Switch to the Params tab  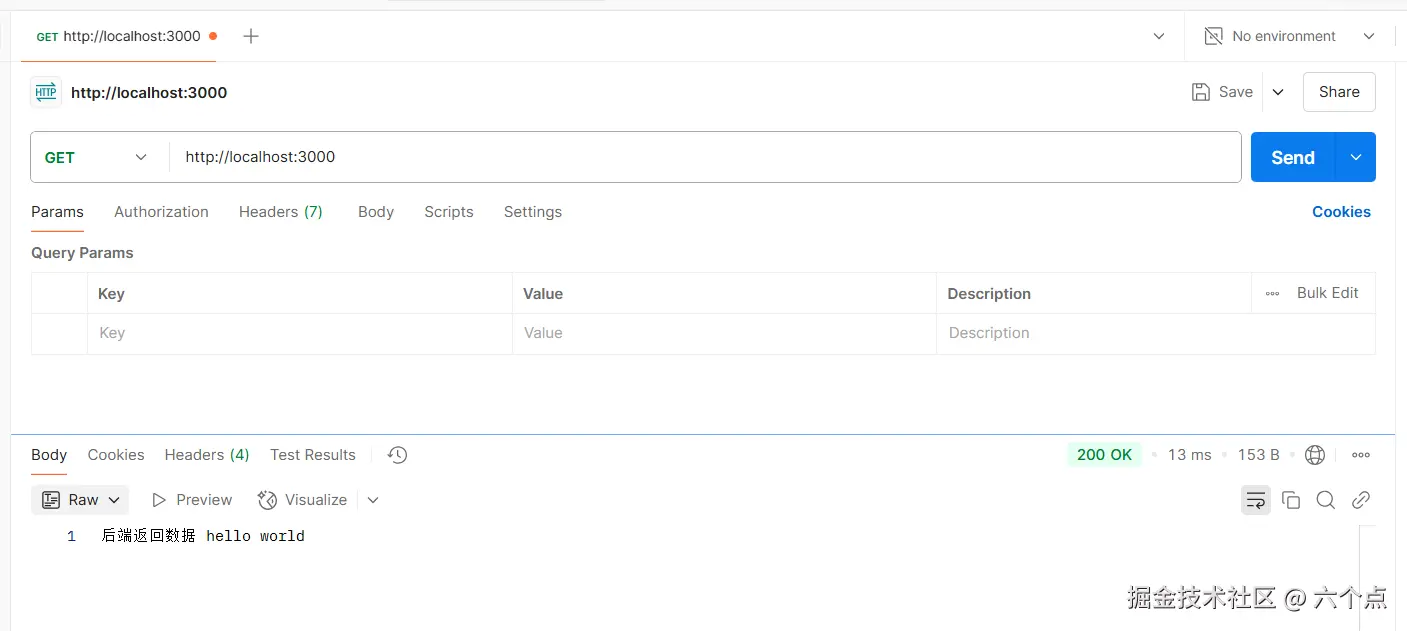coord(57,212)
